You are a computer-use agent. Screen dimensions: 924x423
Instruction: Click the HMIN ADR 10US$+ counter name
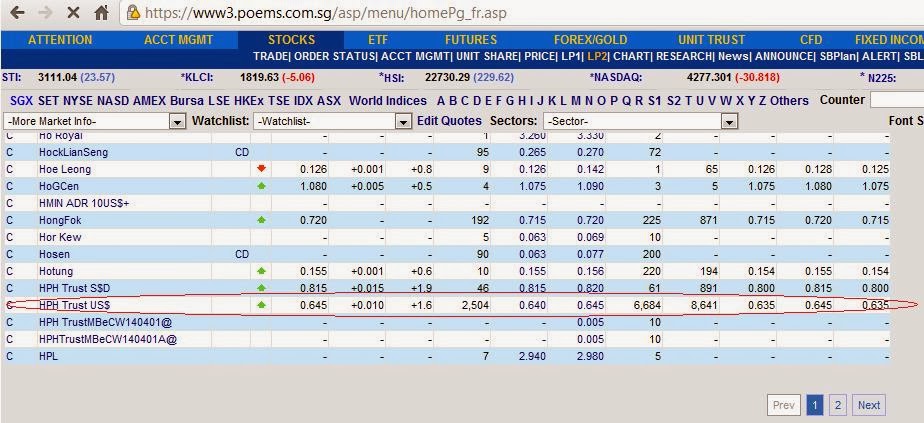(x=84, y=203)
